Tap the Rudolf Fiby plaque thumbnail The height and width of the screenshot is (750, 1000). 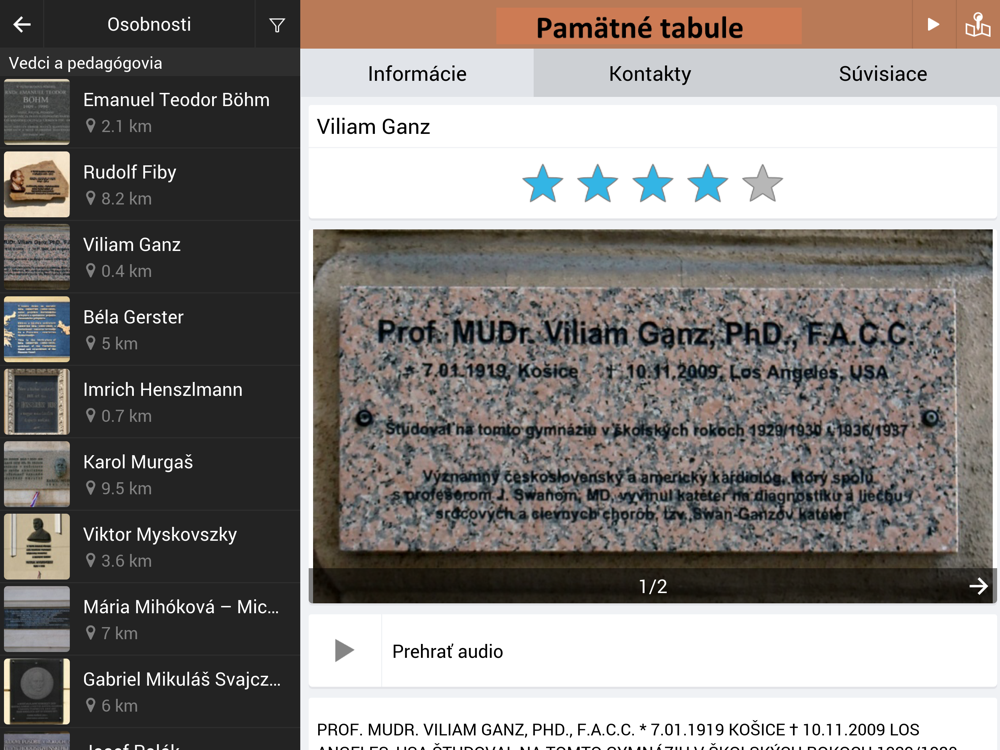click(x=37, y=184)
